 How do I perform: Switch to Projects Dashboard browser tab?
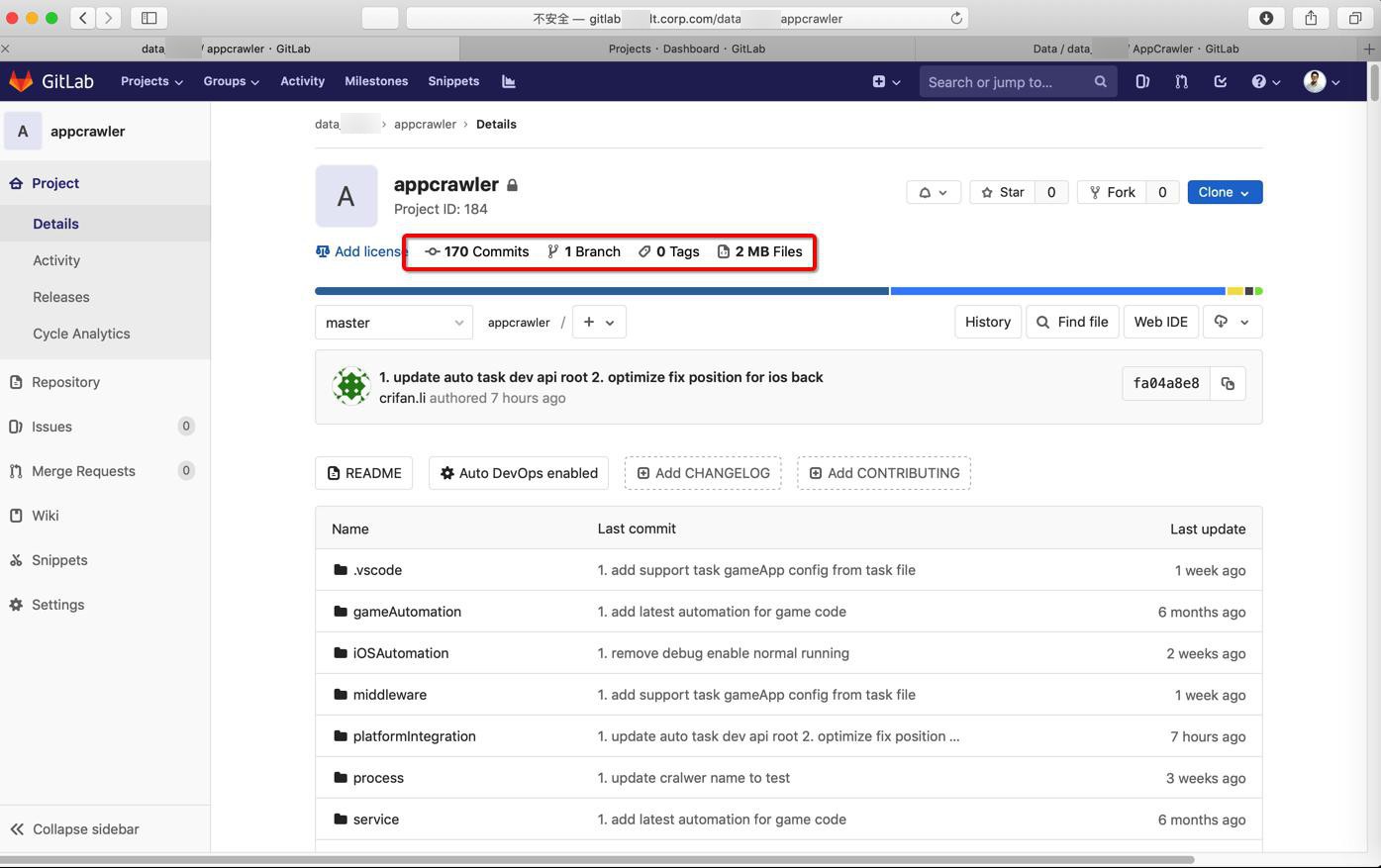[687, 48]
